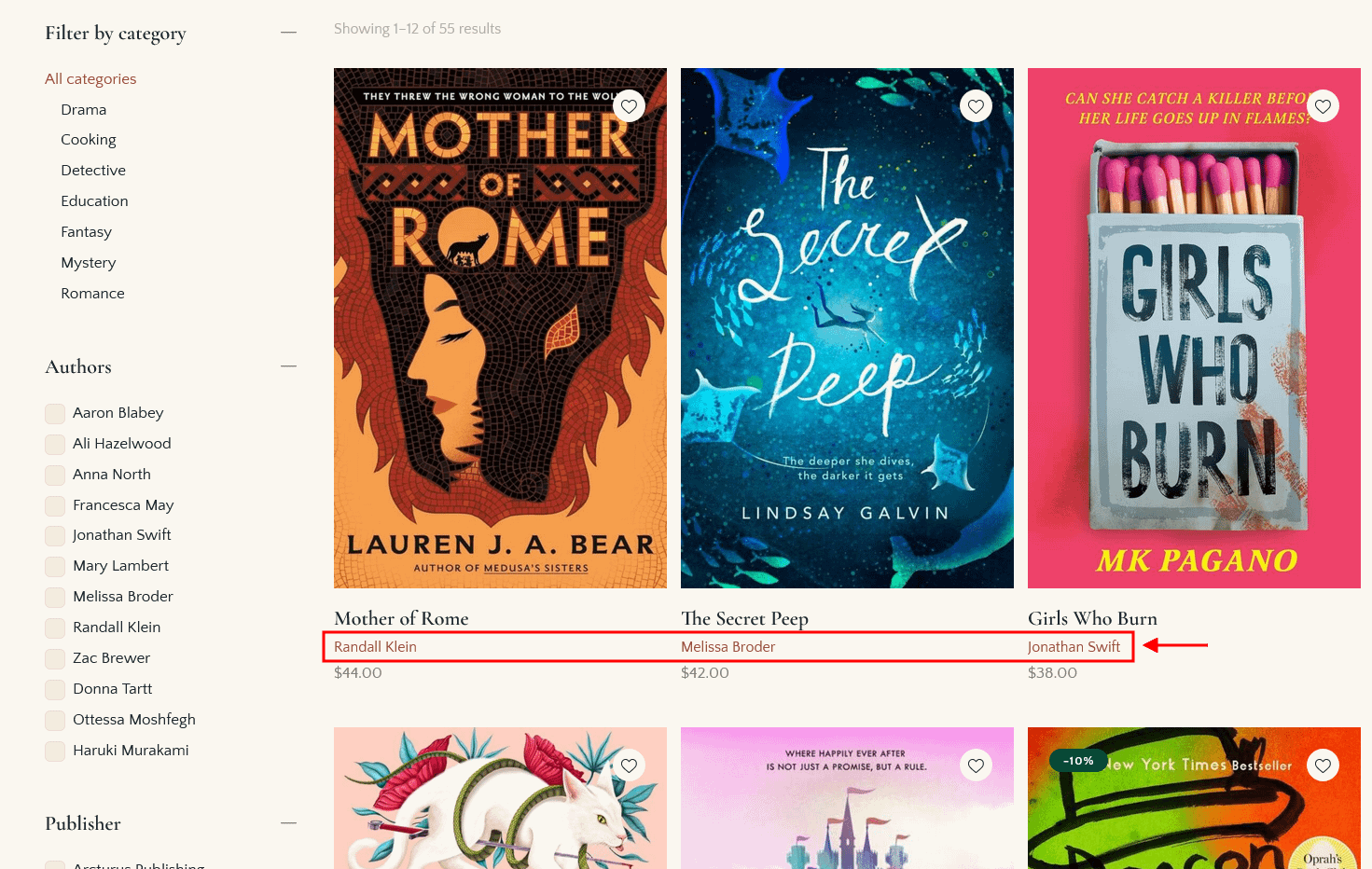Add Mother of Rome to wishlist
The image size is (1372, 869).
point(629,106)
